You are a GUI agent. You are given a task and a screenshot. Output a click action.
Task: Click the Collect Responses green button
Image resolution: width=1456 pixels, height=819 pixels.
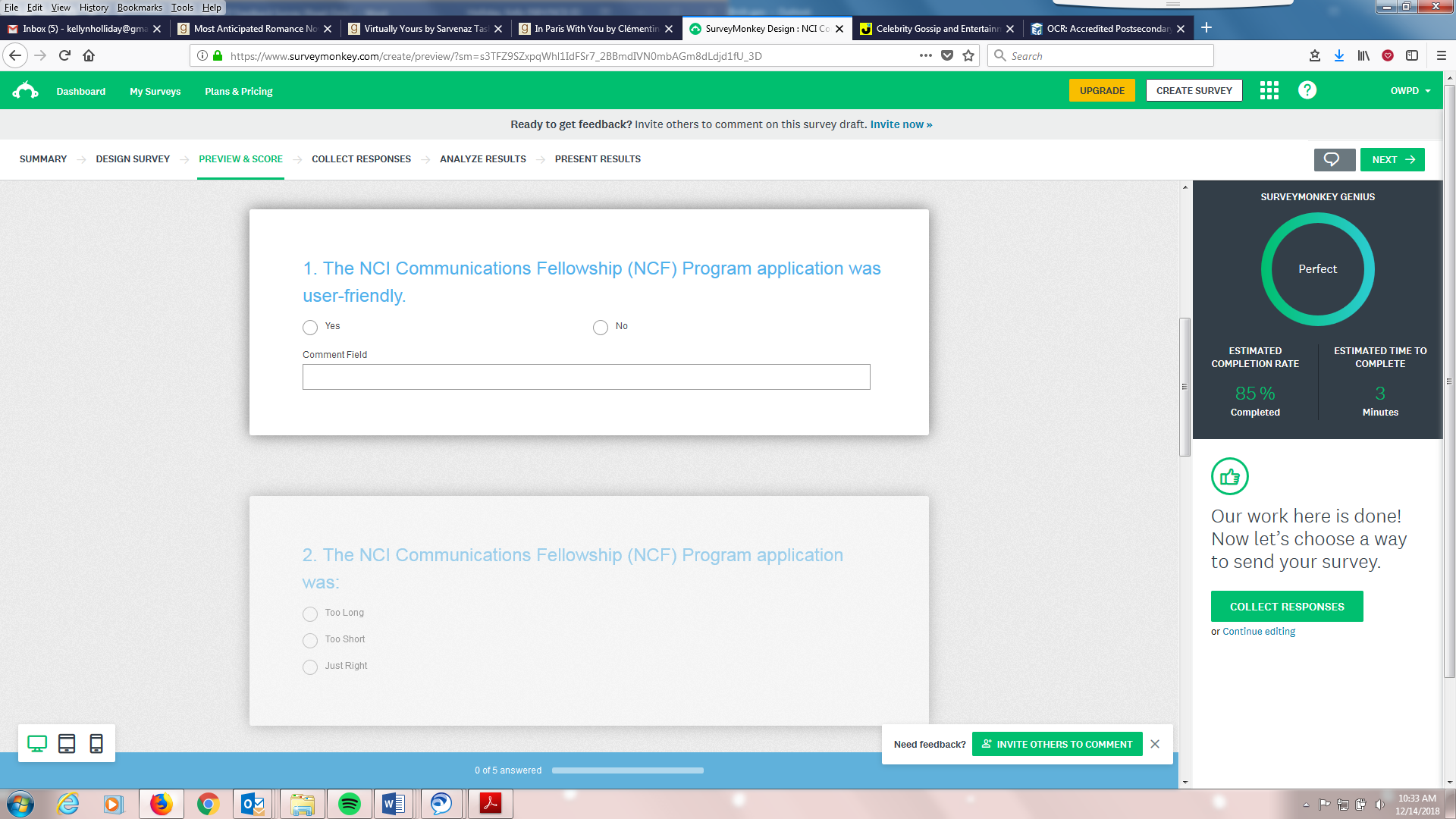tap(1286, 607)
